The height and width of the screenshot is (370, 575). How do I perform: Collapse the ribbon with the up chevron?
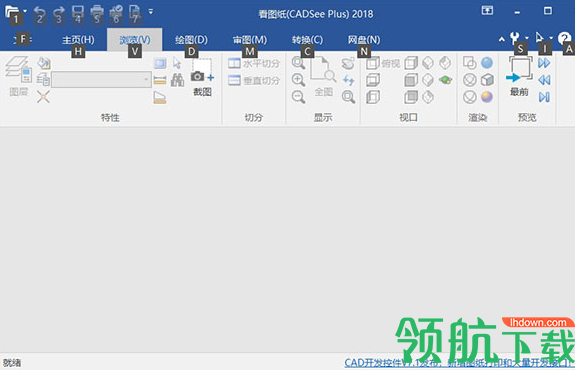coord(501,39)
